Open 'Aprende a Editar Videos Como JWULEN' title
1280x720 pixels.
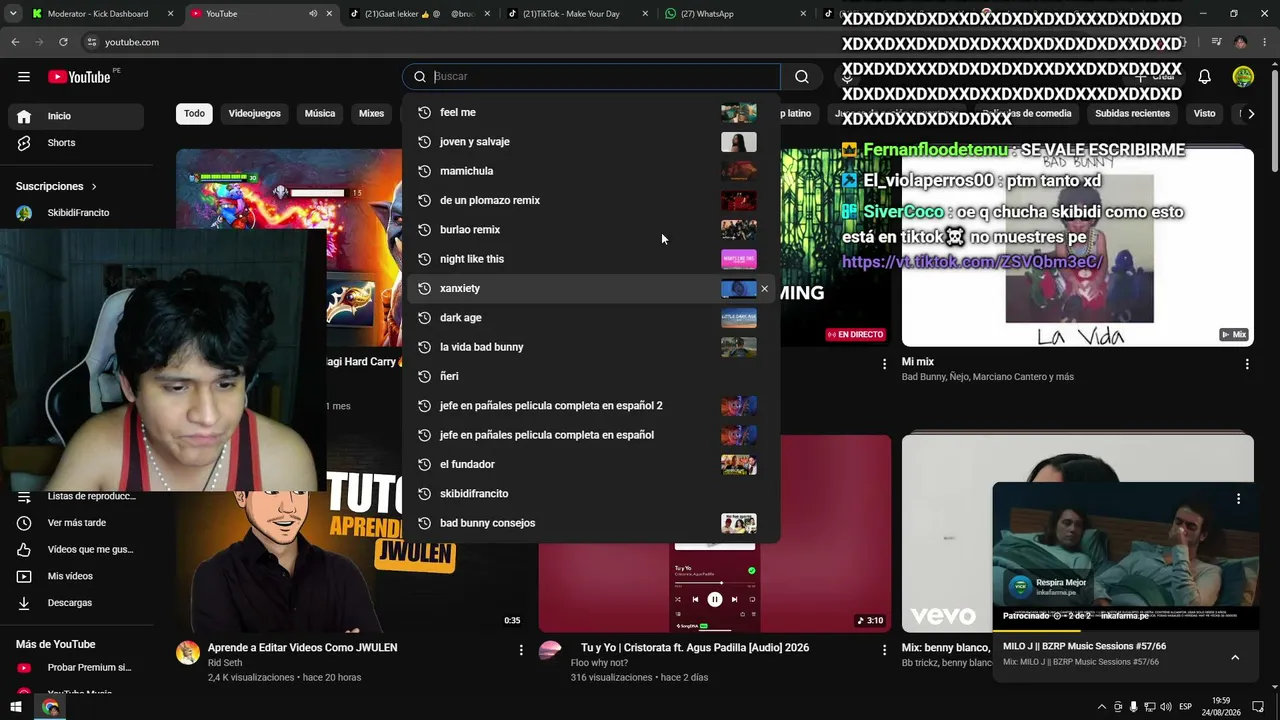coord(303,648)
